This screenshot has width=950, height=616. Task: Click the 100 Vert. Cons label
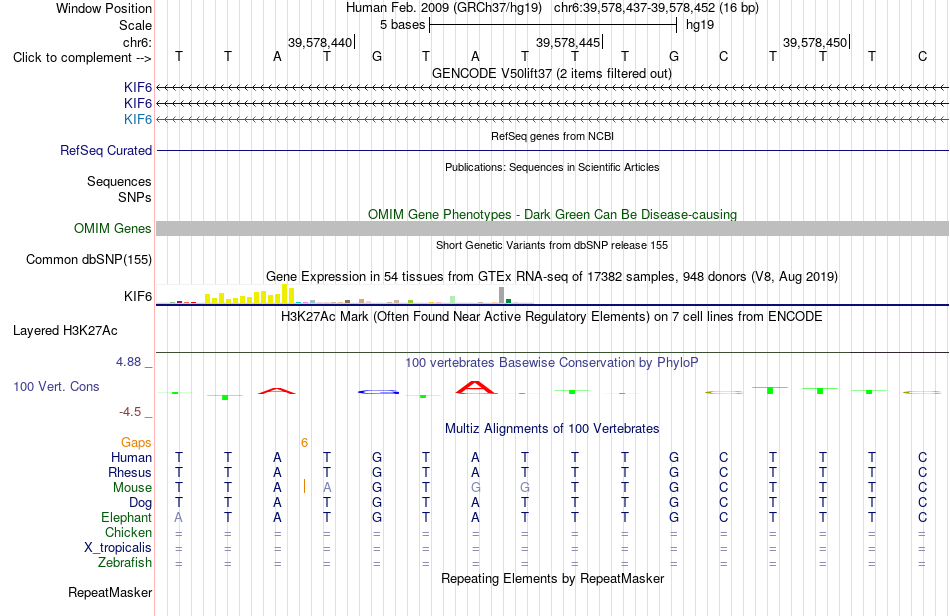click(56, 386)
